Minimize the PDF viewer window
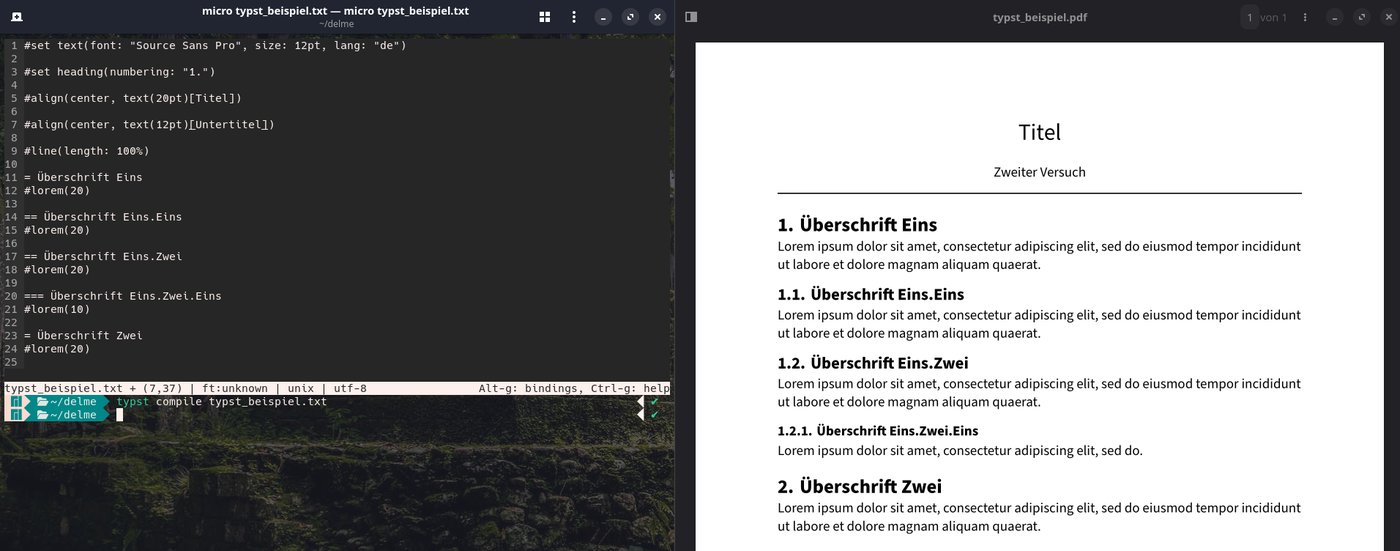The width and height of the screenshot is (1400, 551). point(1334,17)
